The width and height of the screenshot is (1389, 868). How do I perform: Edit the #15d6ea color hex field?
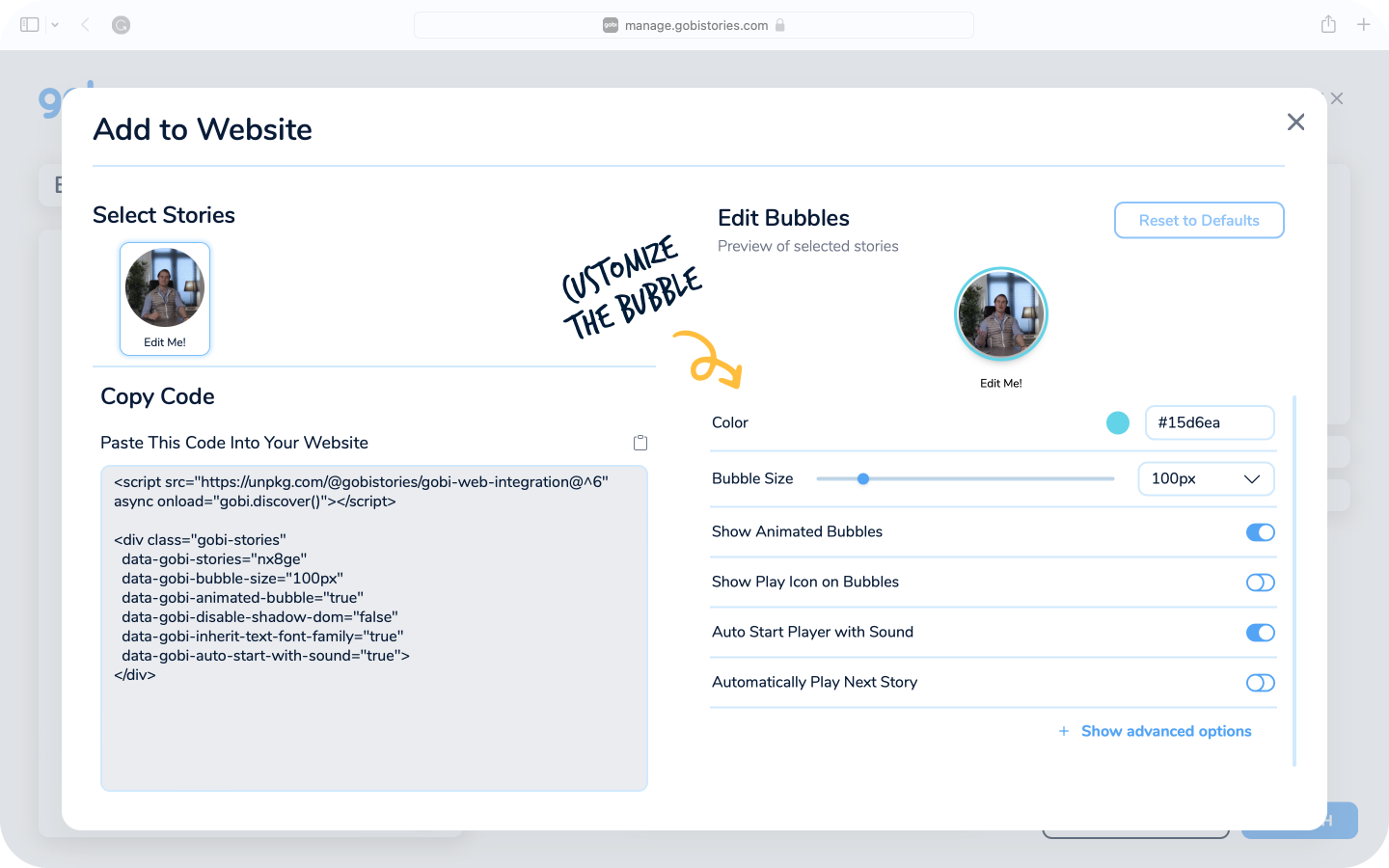point(1210,422)
